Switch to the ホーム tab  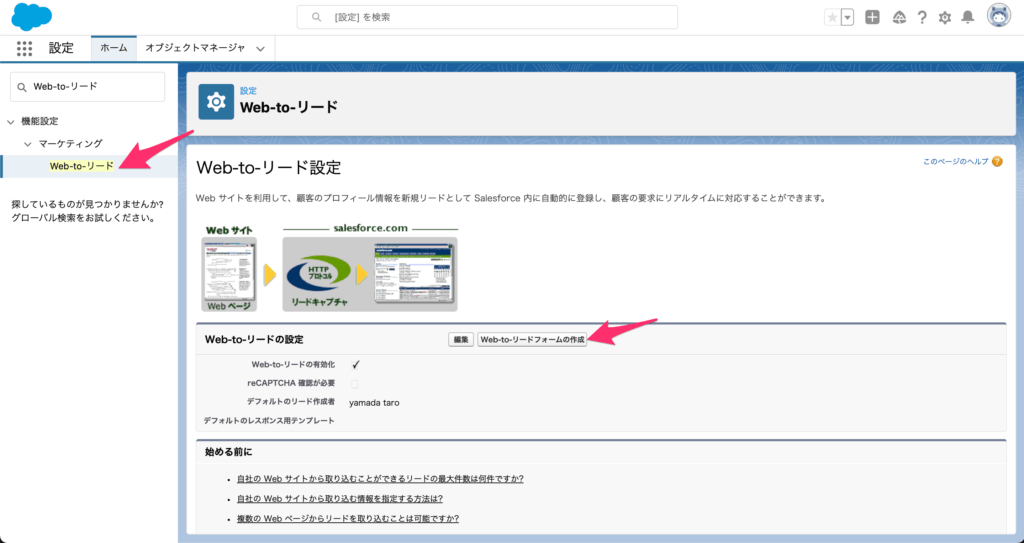click(x=114, y=48)
